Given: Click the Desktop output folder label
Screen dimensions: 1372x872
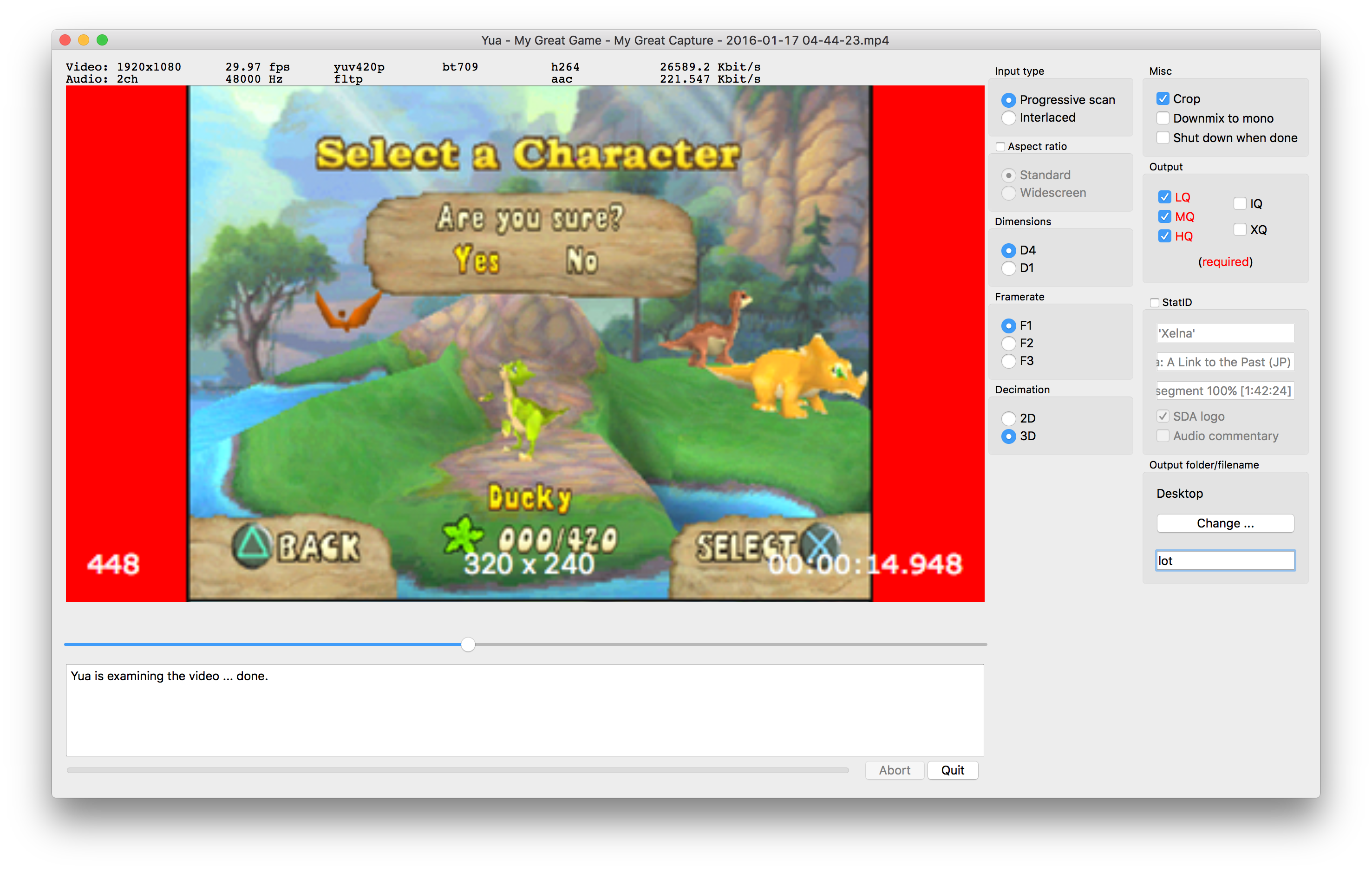Looking at the screenshot, I should pos(1179,493).
